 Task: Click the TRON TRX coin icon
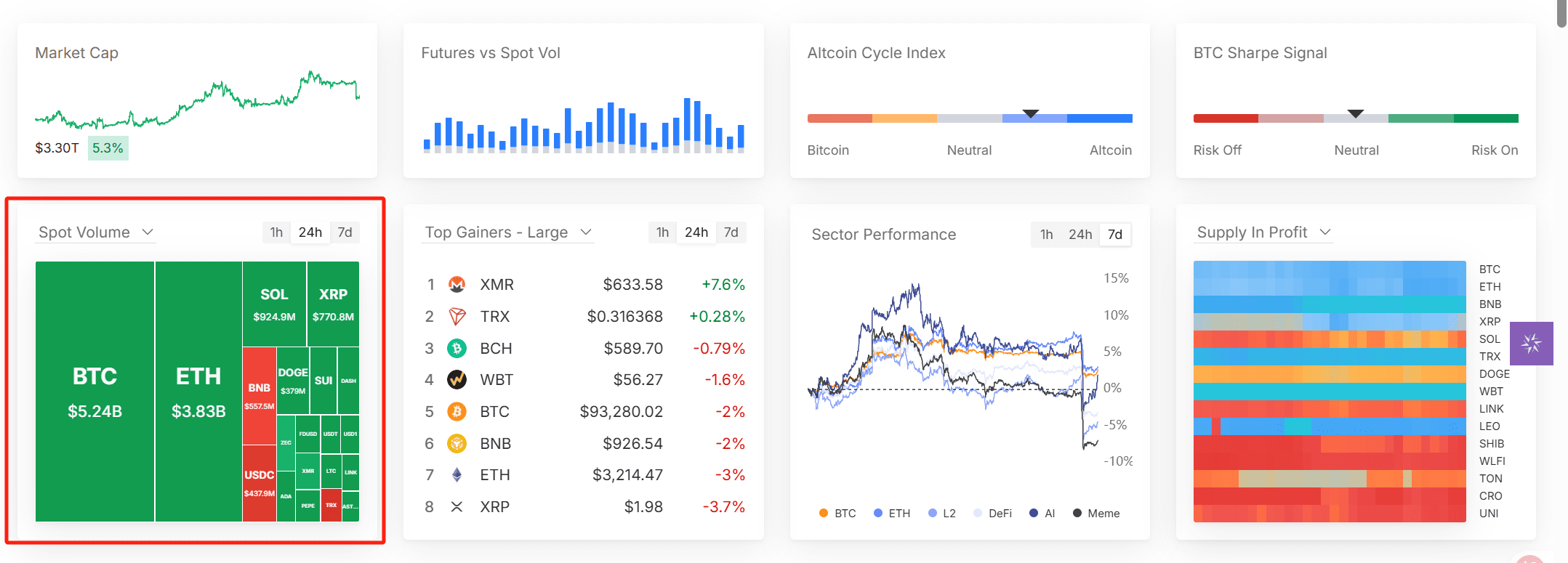coord(457,317)
